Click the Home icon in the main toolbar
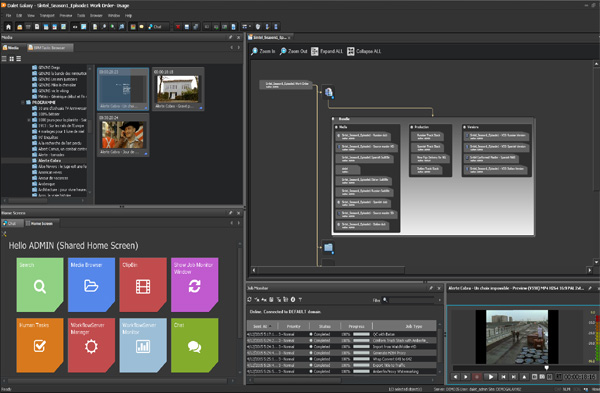 [x=8, y=27]
